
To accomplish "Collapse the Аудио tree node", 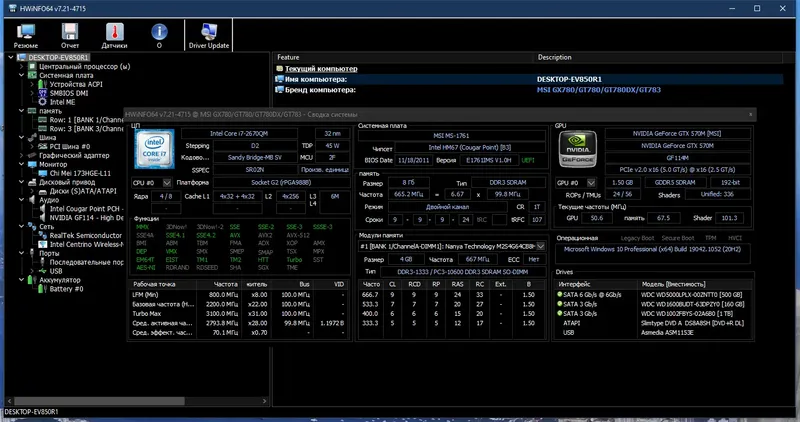I will point(21,200).
